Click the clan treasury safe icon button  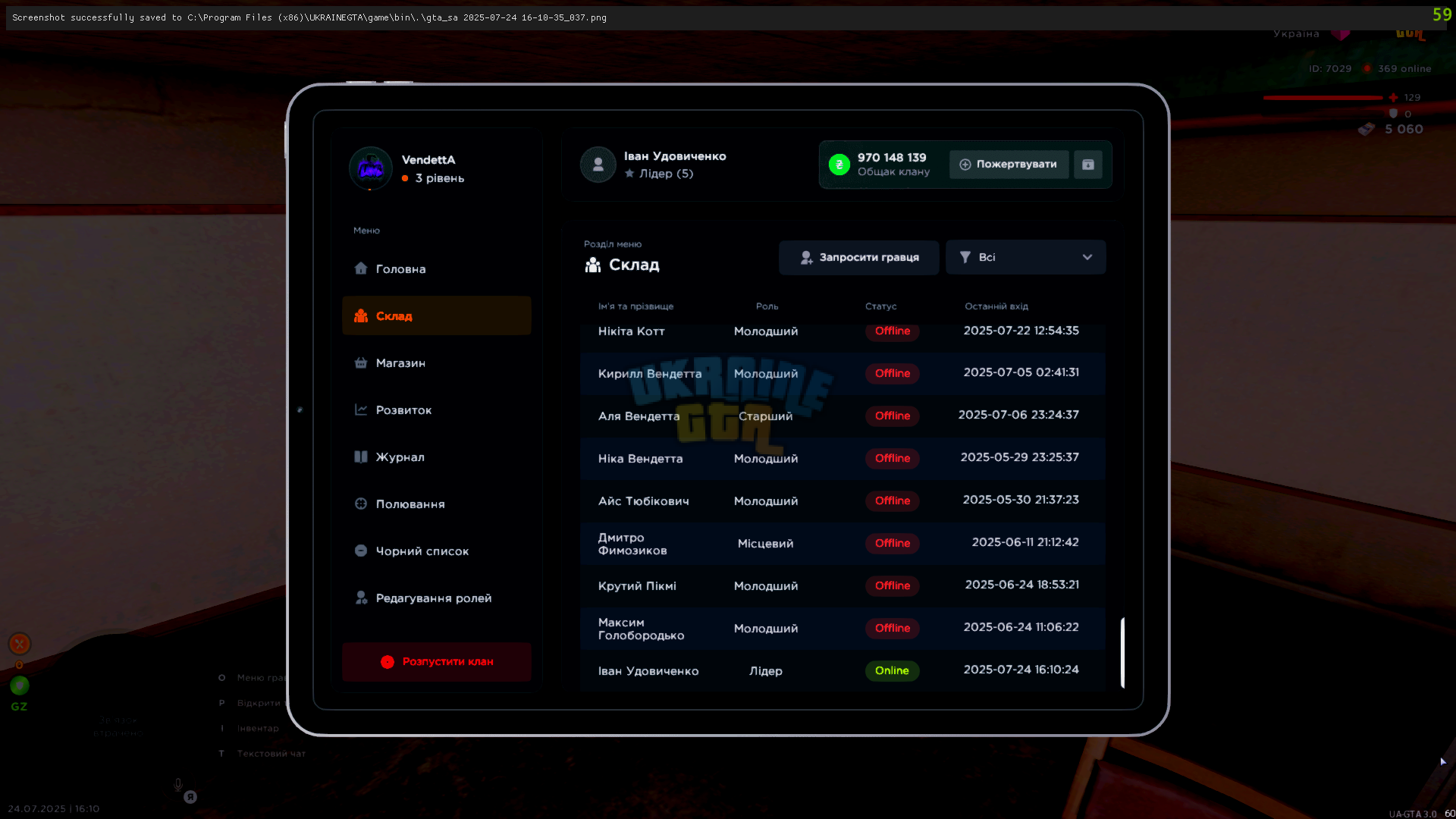[1088, 164]
